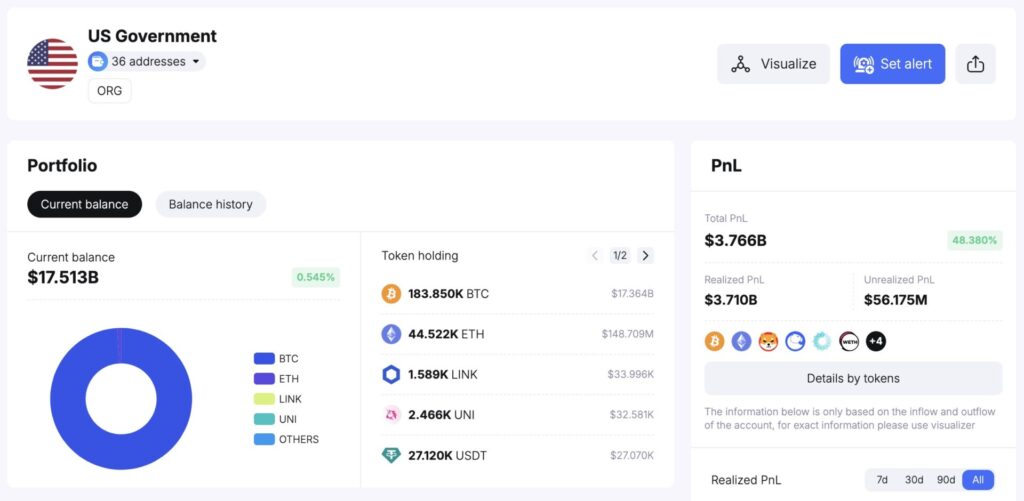Click the Chainlink LINK token icon
The width and height of the screenshot is (1024, 501).
[x=391, y=374]
